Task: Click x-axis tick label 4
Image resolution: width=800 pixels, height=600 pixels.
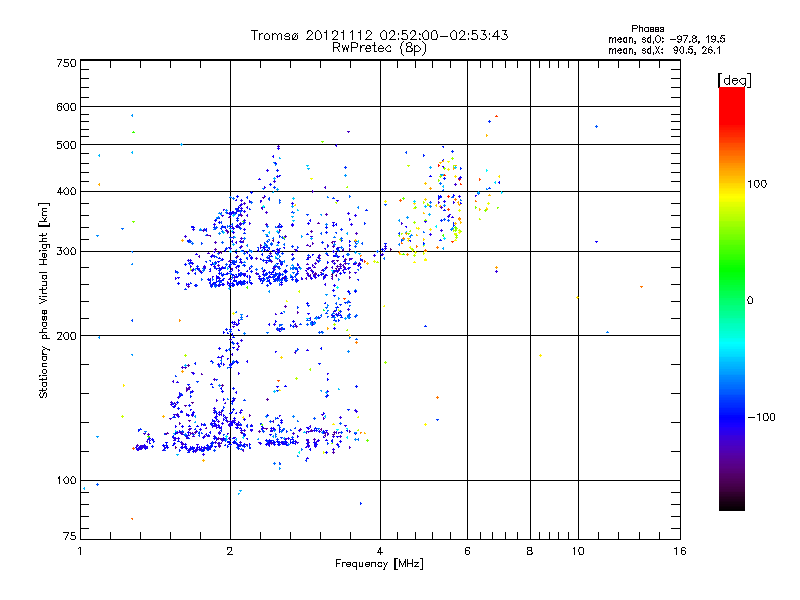Action: click(x=380, y=551)
